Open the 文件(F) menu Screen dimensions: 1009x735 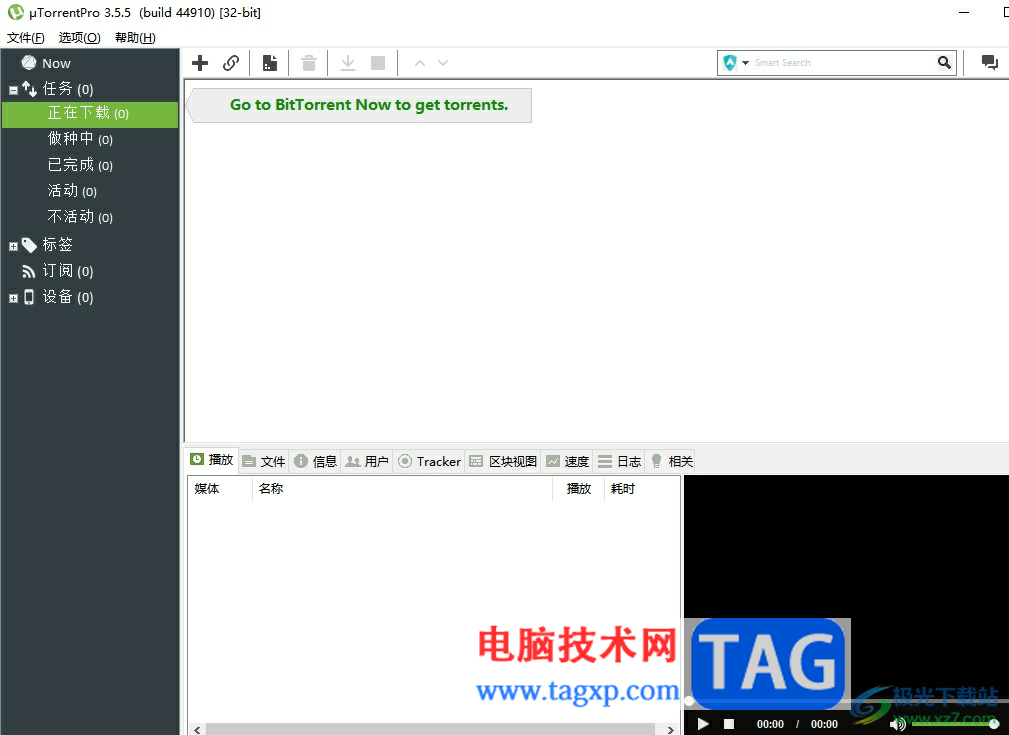point(26,37)
